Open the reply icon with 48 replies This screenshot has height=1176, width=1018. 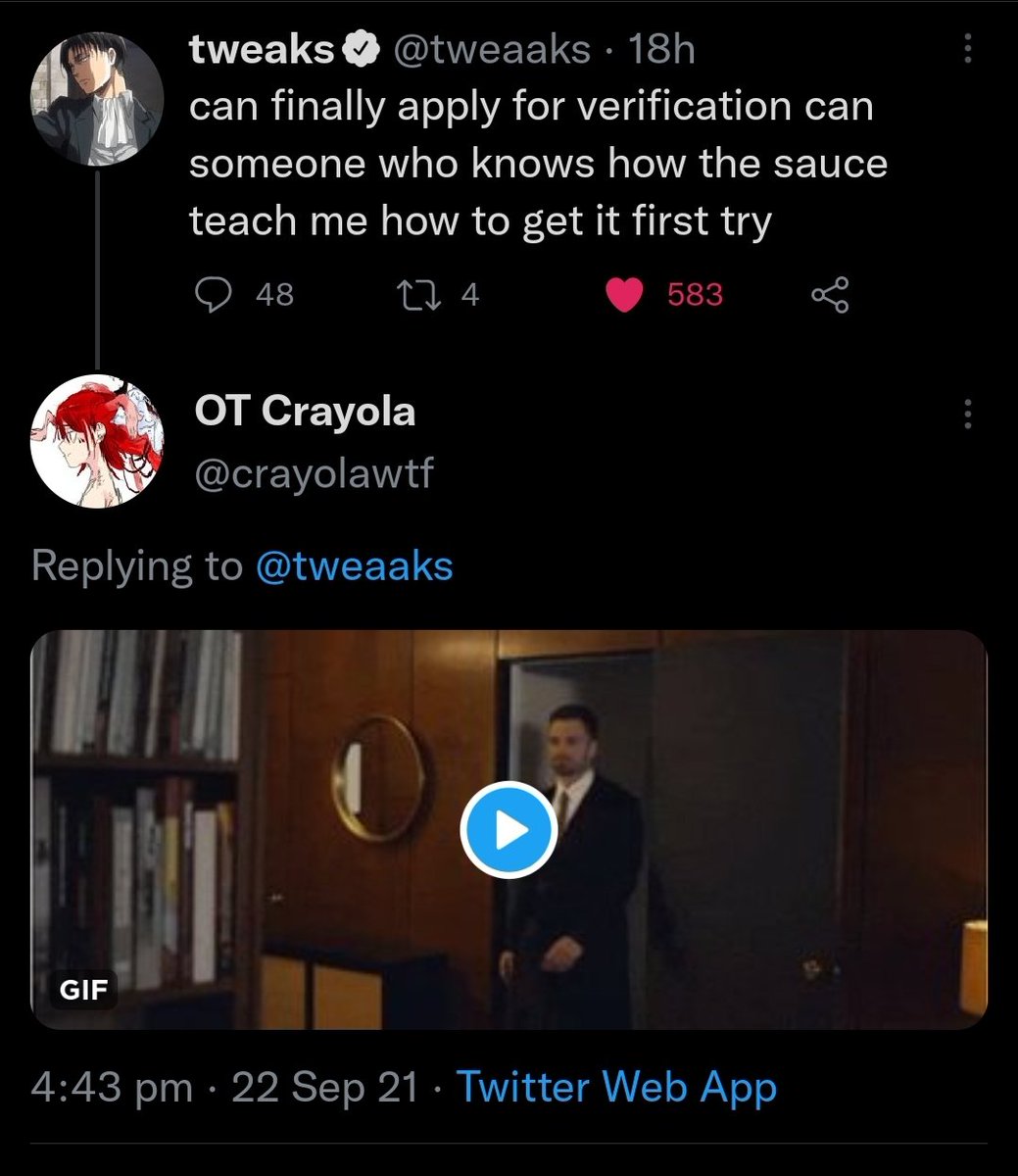[x=208, y=295]
